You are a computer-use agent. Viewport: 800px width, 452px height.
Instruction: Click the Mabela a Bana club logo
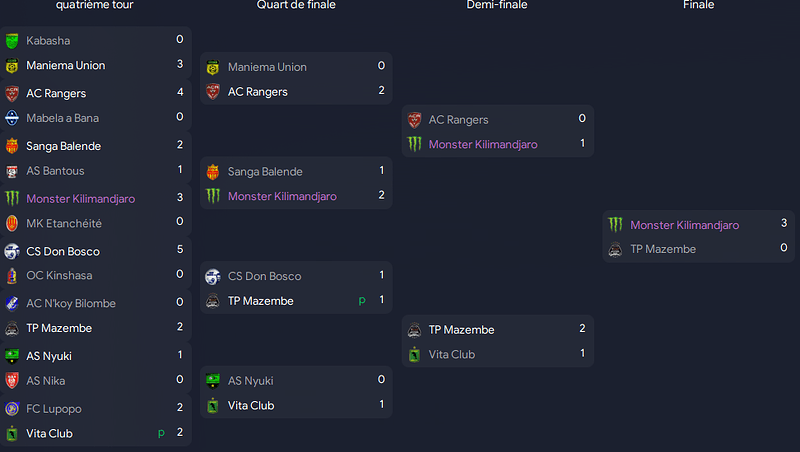click(x=12, y=118)
